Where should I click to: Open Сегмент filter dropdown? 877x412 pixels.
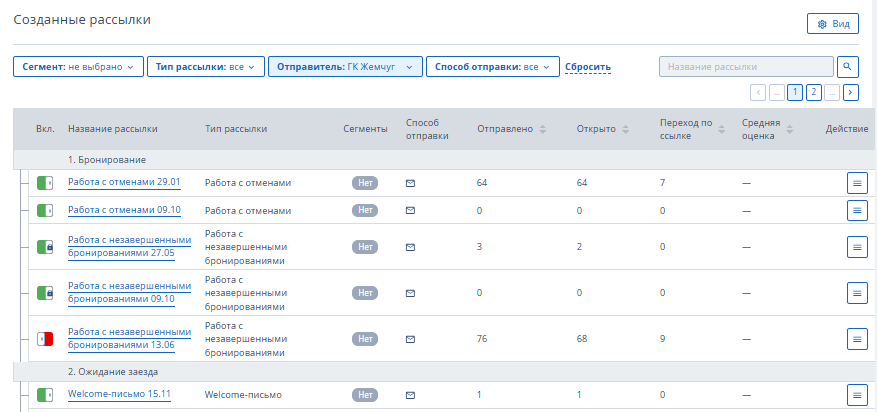[x=78, y=67]
